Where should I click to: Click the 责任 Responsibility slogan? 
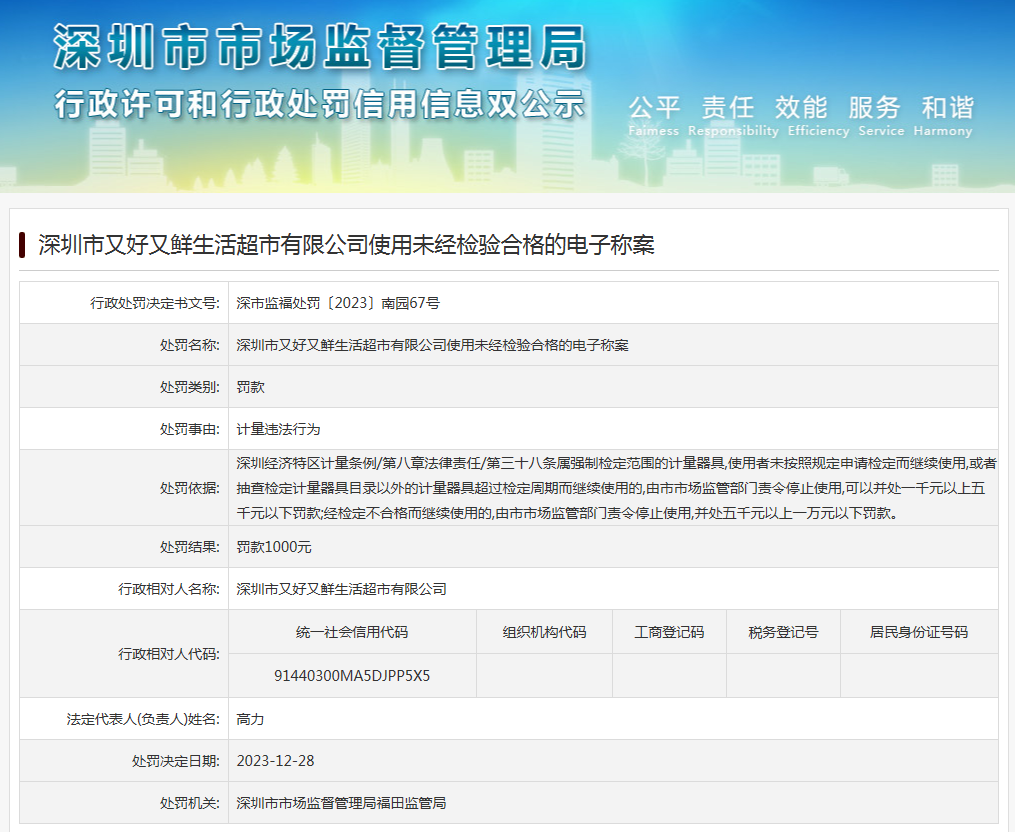pos(733,115)
